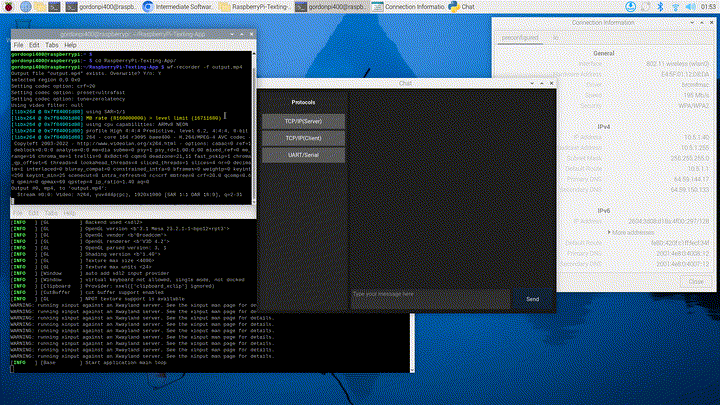720x405 pixels.
Task: Select the TCP/IP(Client) protocol
Action: pos(303,138)
